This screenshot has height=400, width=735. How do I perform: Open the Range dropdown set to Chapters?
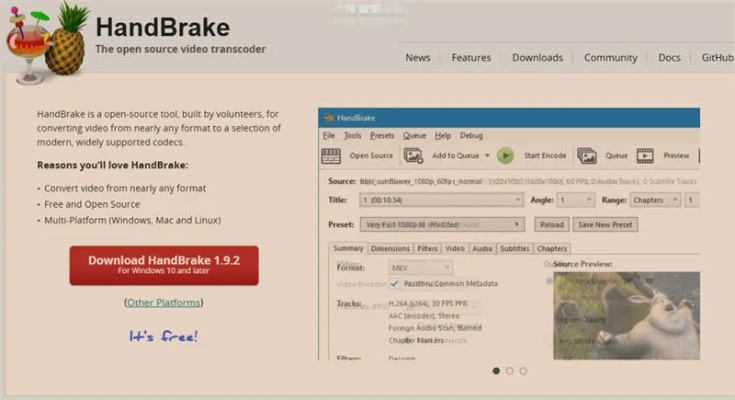coord(662,200)
